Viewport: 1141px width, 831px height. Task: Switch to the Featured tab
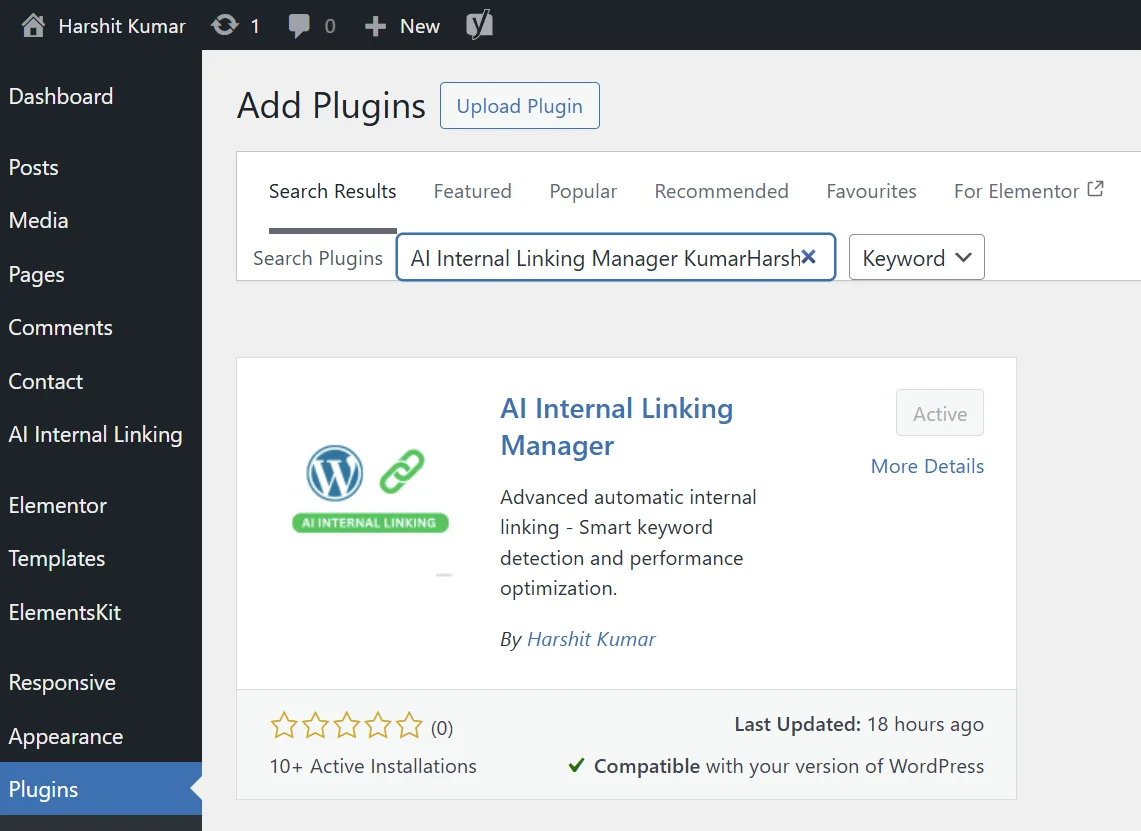click(x=472, y=191)
